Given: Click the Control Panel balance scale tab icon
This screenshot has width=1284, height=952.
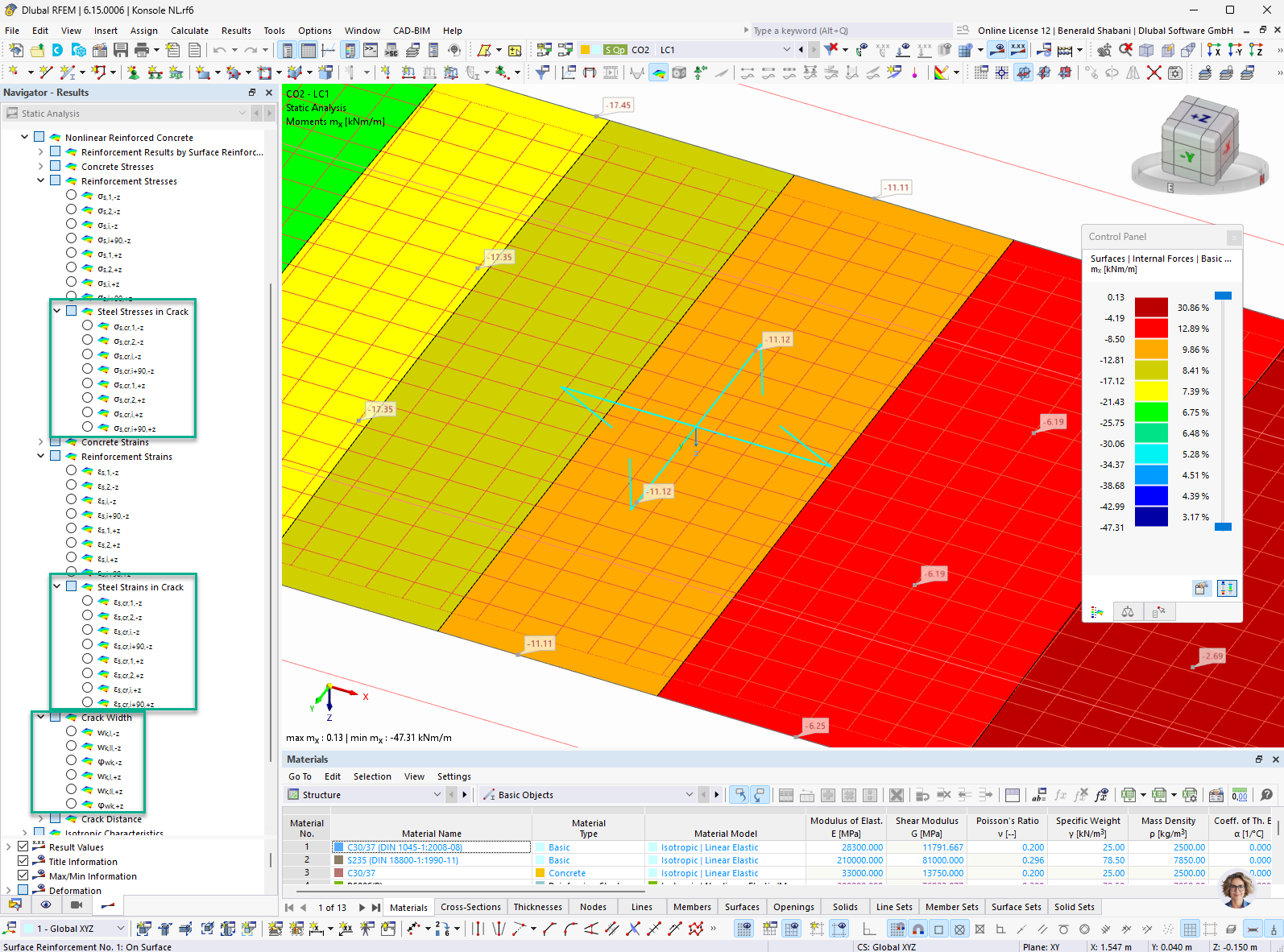Looking at the screenshot, I should (1128, 612).
